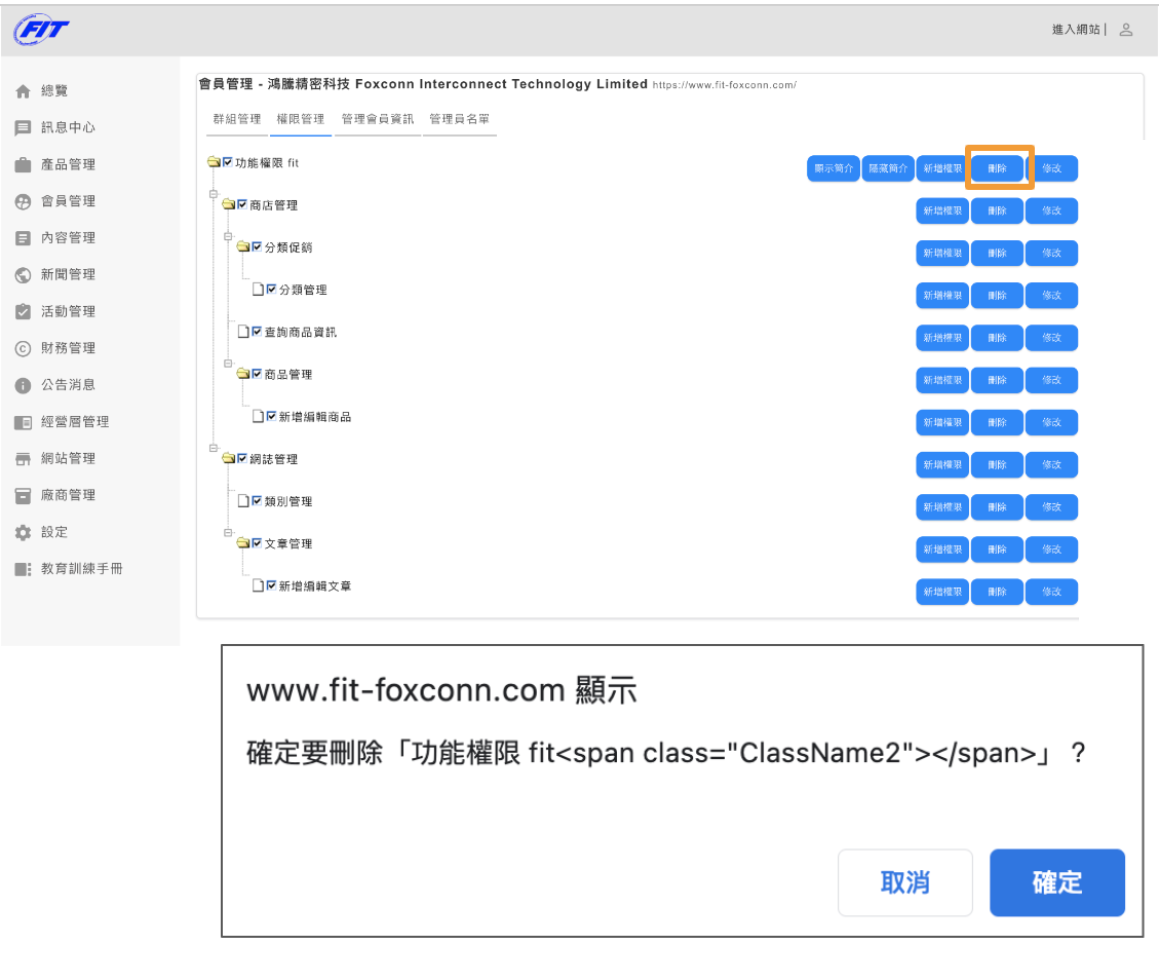Click the 顯示簡介 button
The image size is (1160, 956).
pos(834,169)
